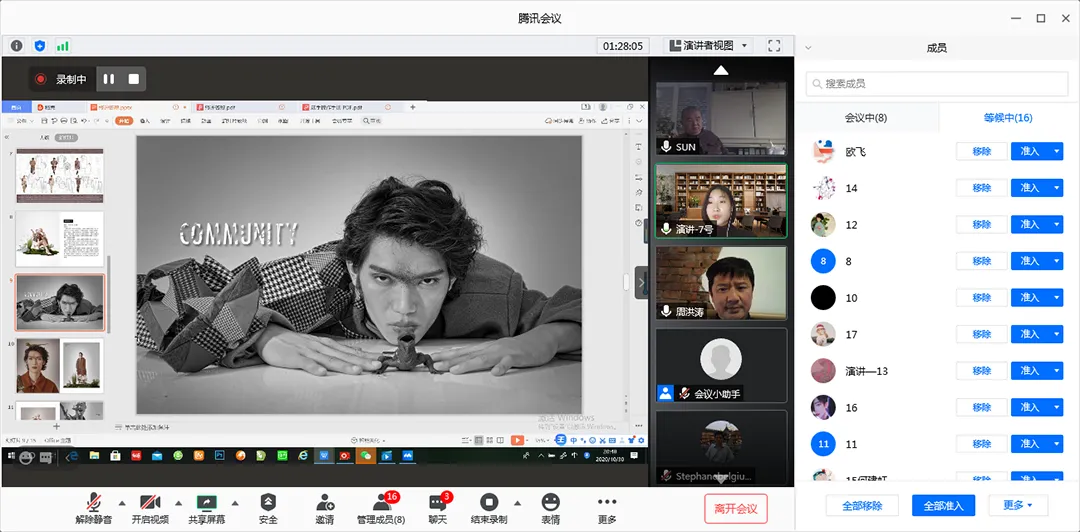This screenshot has height=532, width=1080.
Task: Expand audio options next to 解除静音
Action: click(122, 502)
